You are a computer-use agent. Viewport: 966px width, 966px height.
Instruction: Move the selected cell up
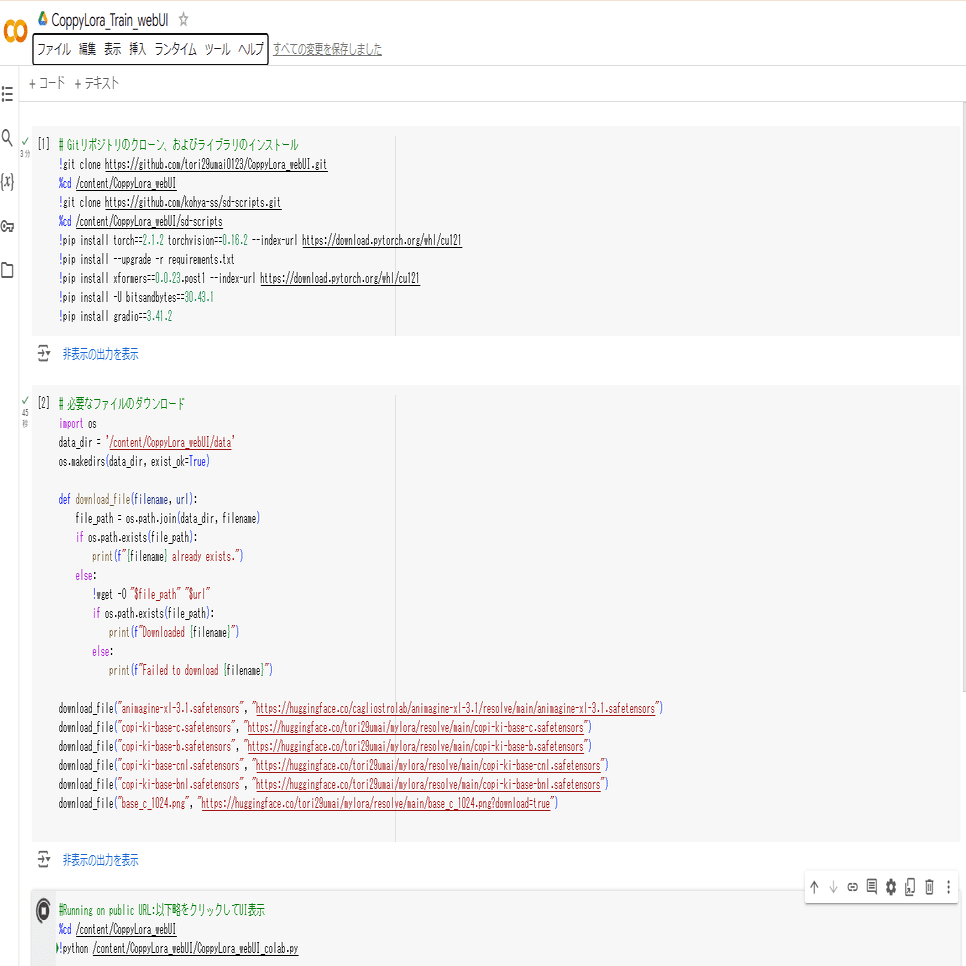pos(814,887)
